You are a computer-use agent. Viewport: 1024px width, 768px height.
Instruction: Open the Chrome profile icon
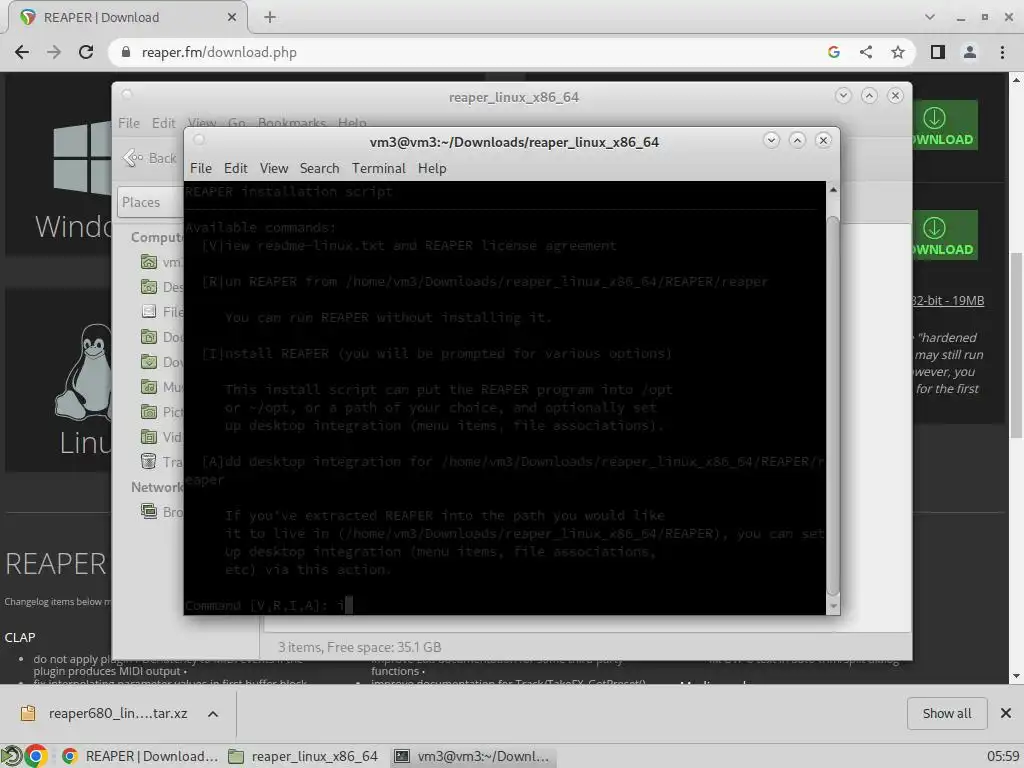(x=970, y=52)
